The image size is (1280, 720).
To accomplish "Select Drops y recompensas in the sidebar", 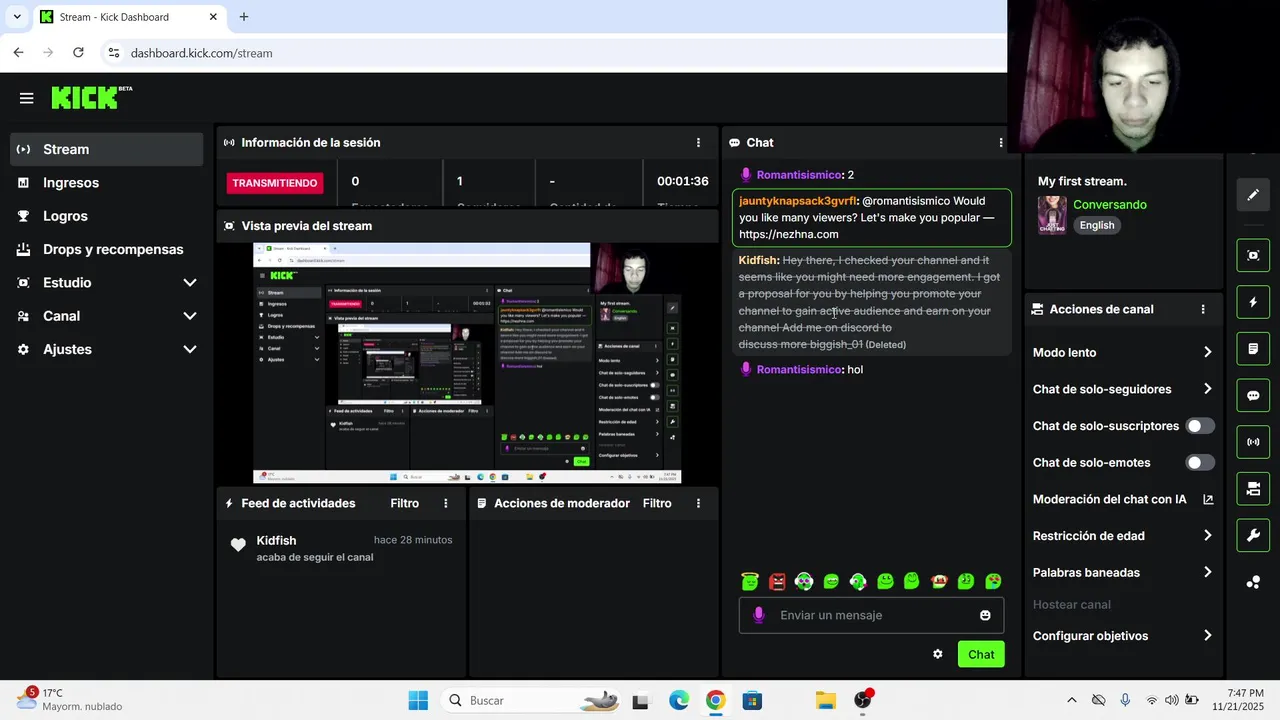I will (x=107, y=249).
